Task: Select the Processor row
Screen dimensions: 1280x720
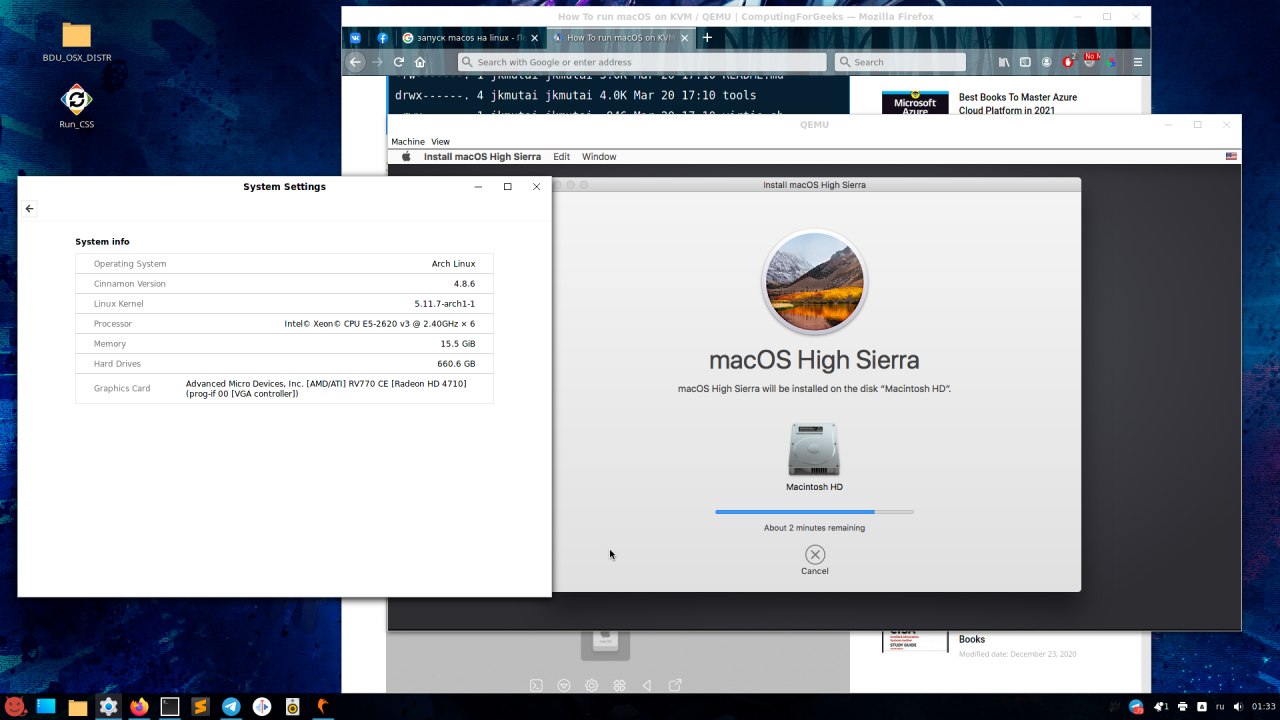Action: (x=284, y=324)
